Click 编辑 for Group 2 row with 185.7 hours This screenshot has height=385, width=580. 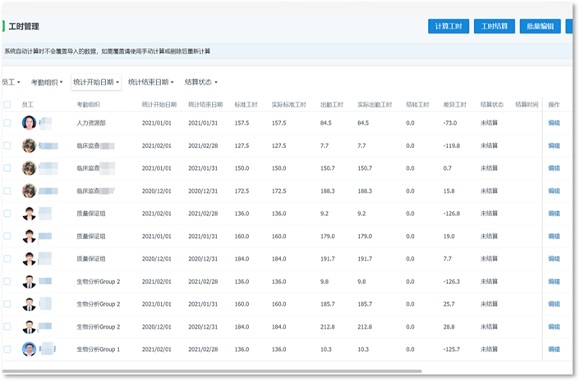tap(554, 304)
